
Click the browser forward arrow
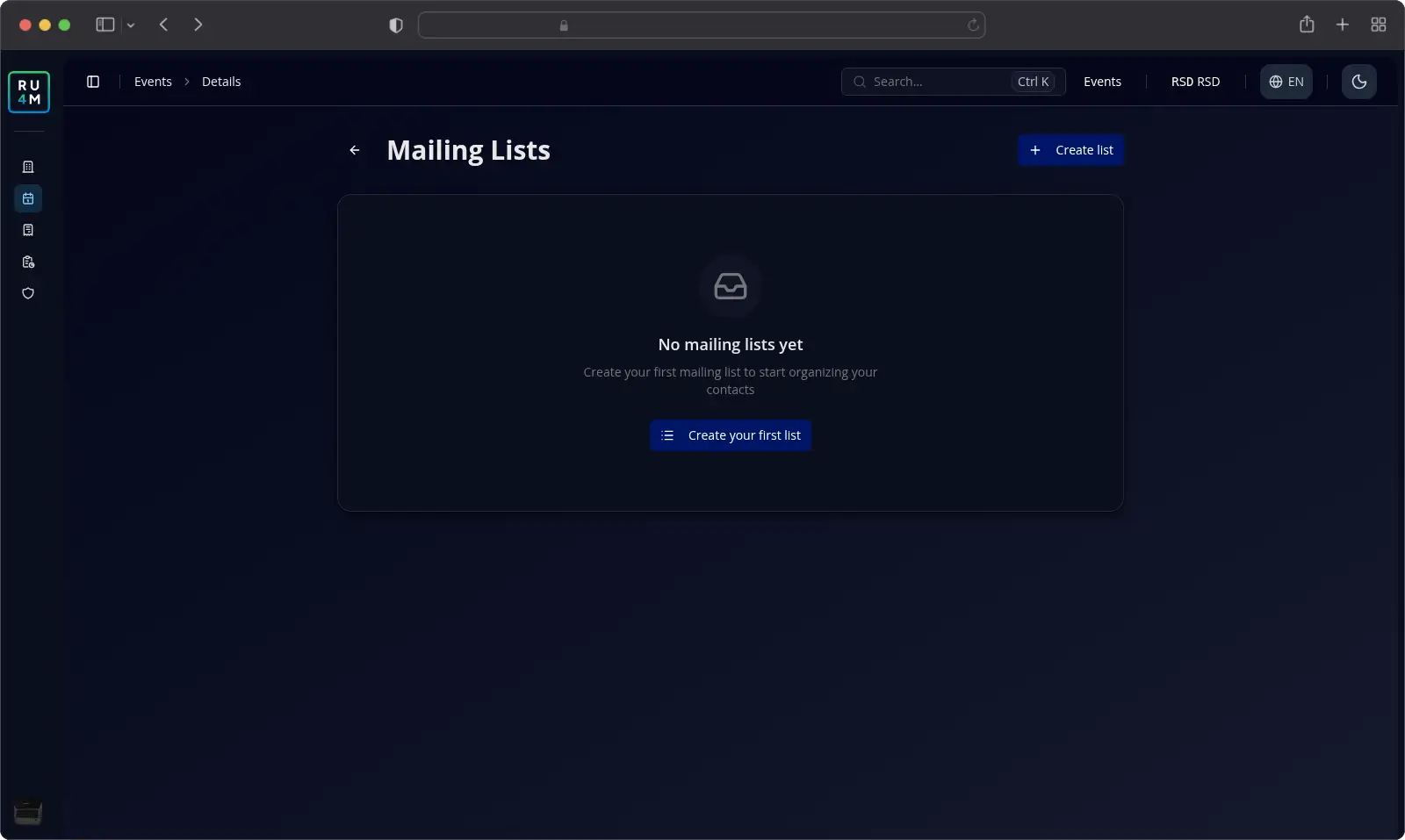198,25
